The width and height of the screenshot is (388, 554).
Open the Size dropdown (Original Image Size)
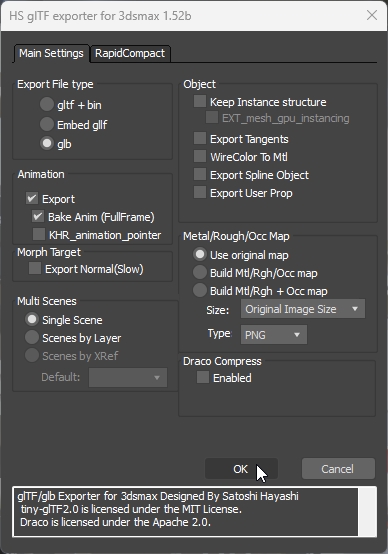click(303, 309)
